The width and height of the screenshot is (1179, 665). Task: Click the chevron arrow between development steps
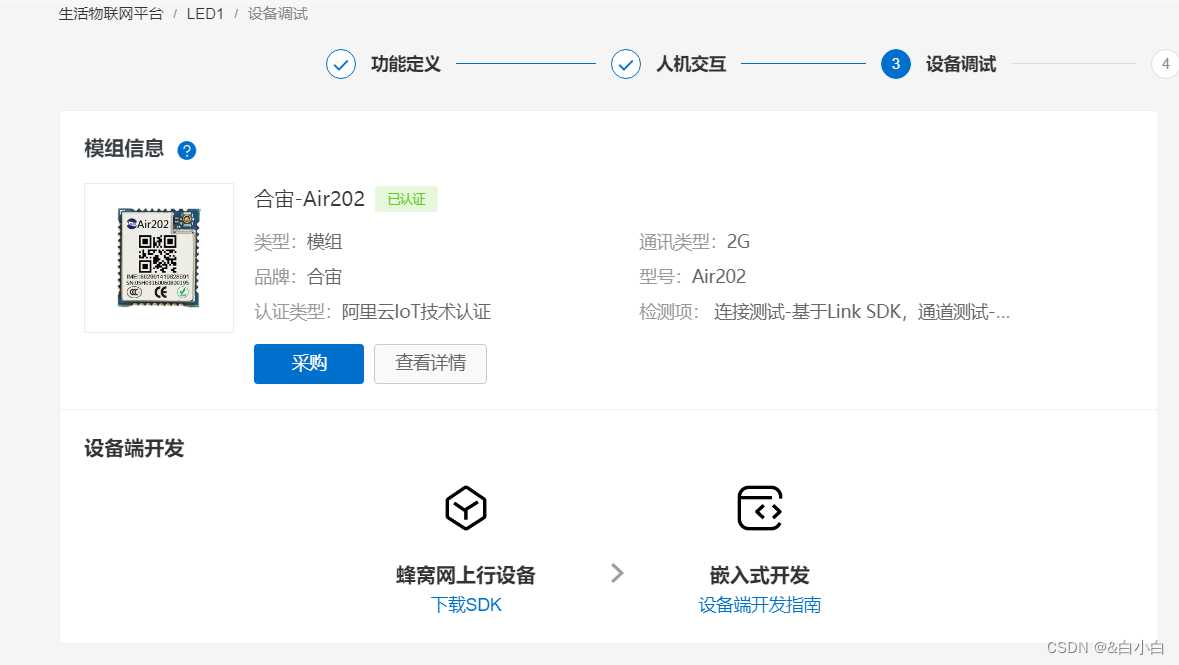[617, 573]
